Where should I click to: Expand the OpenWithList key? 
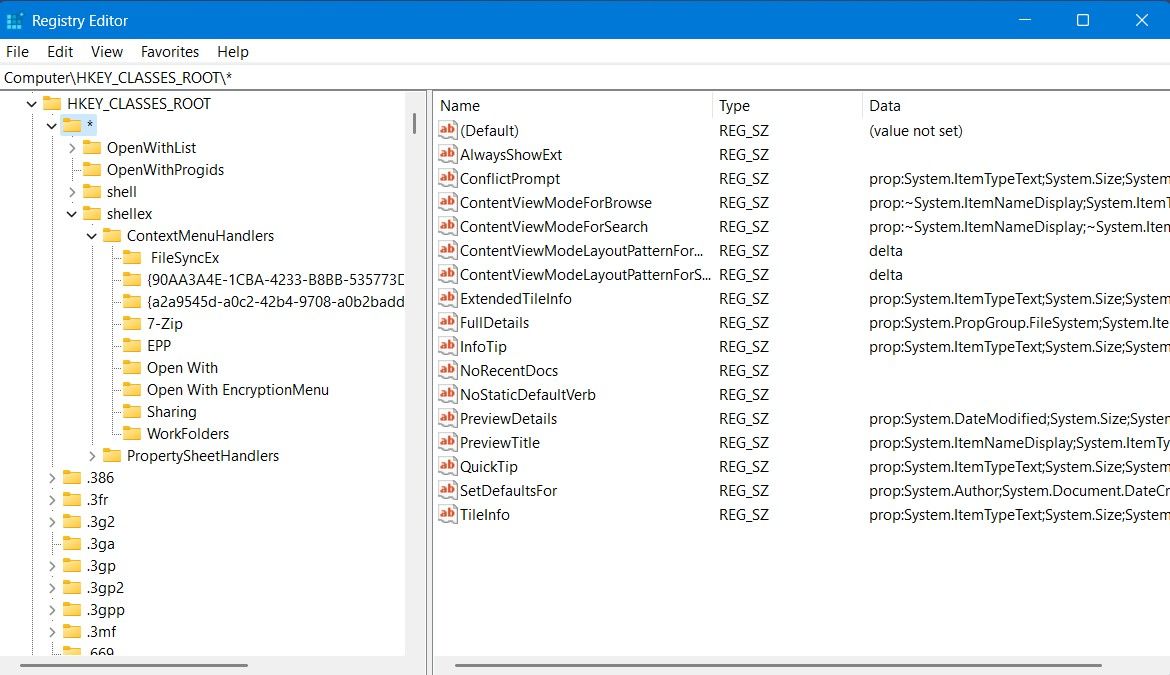click(72, 148)
